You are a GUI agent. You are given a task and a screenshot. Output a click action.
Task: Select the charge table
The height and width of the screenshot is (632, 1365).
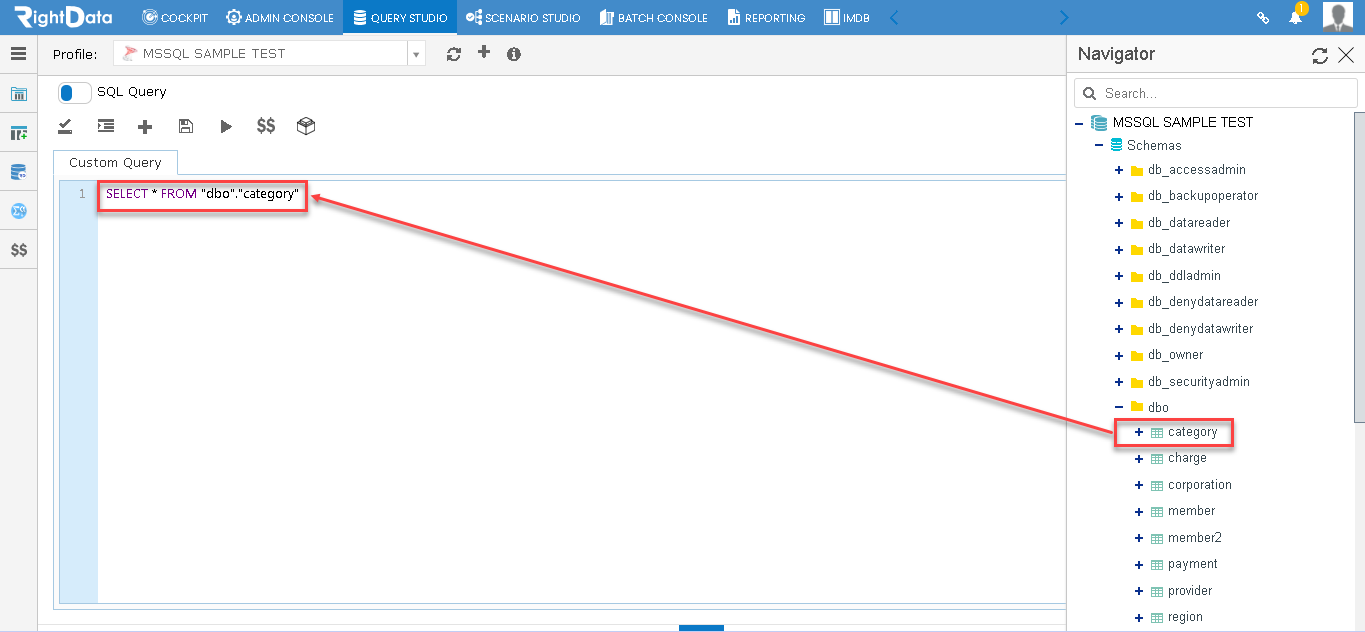click(1187, 458)
